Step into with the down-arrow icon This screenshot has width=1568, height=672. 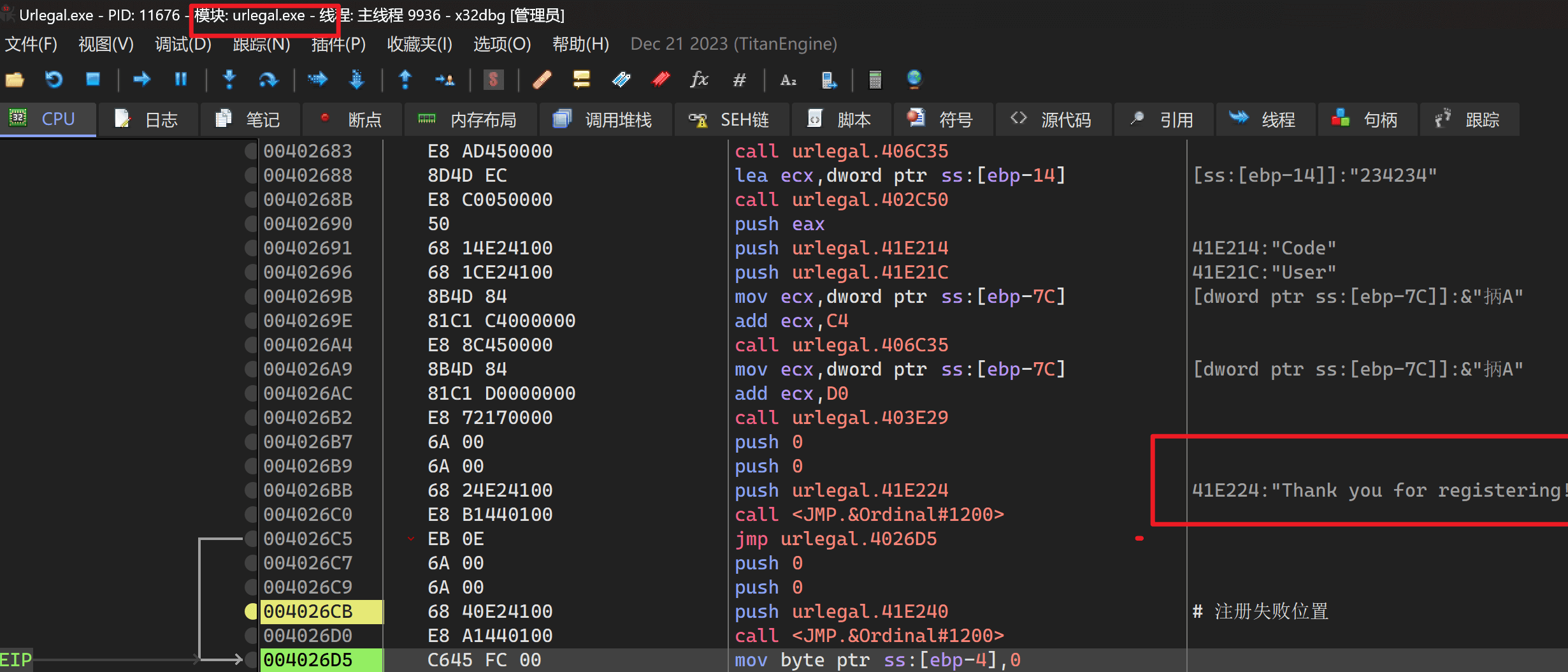point(229,79)
